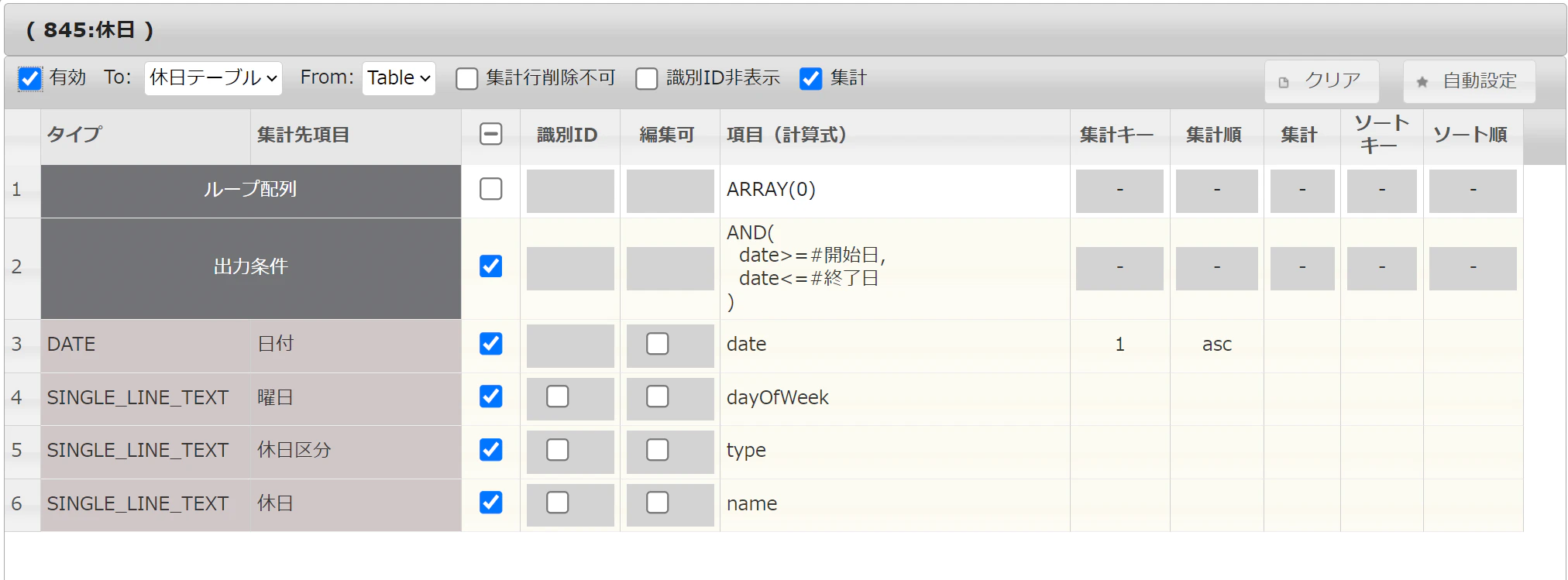This screenshot has width=1568, height=580.
Task: Toggle the 識別ID非表示 checkbox
Action: click(646, 78)
